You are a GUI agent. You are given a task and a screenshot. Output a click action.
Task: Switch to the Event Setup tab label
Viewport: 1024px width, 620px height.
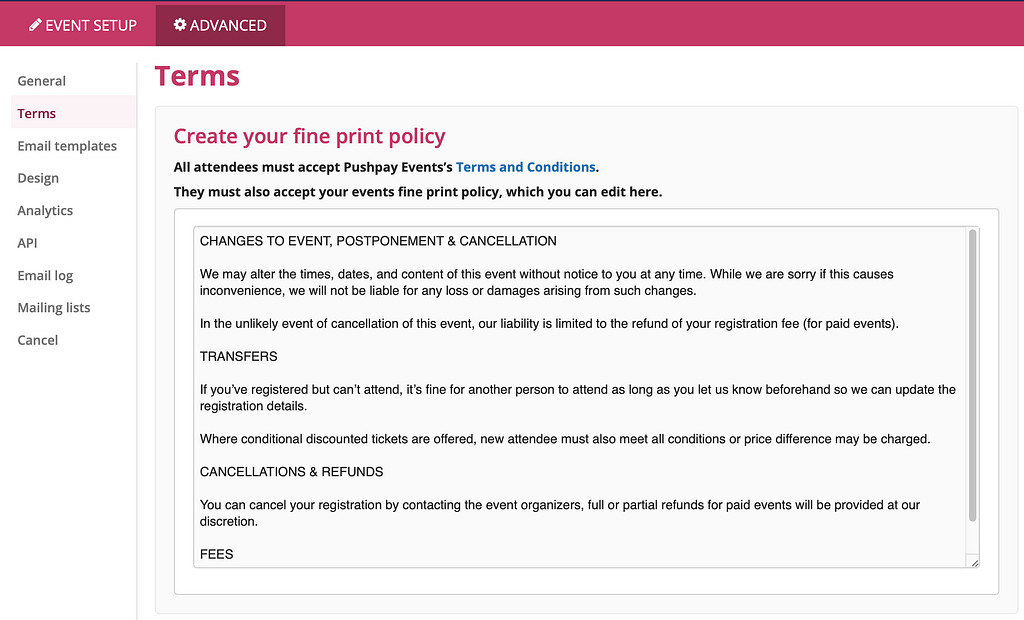coord(91,25)
